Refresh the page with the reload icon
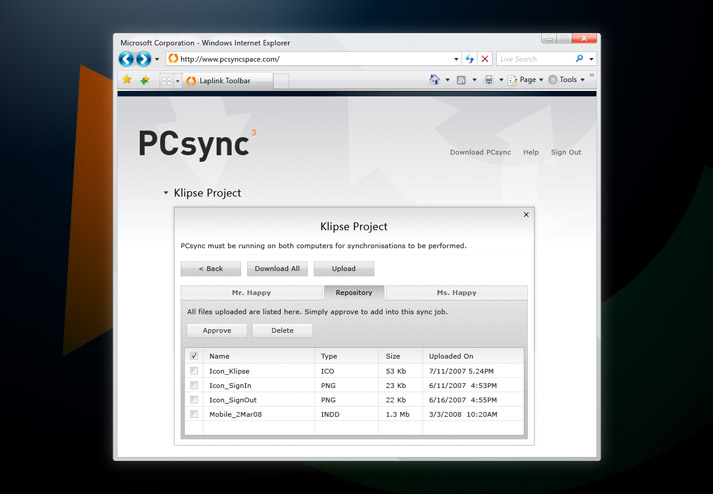This screenshot has height=494, width=713. pos(469,59)
